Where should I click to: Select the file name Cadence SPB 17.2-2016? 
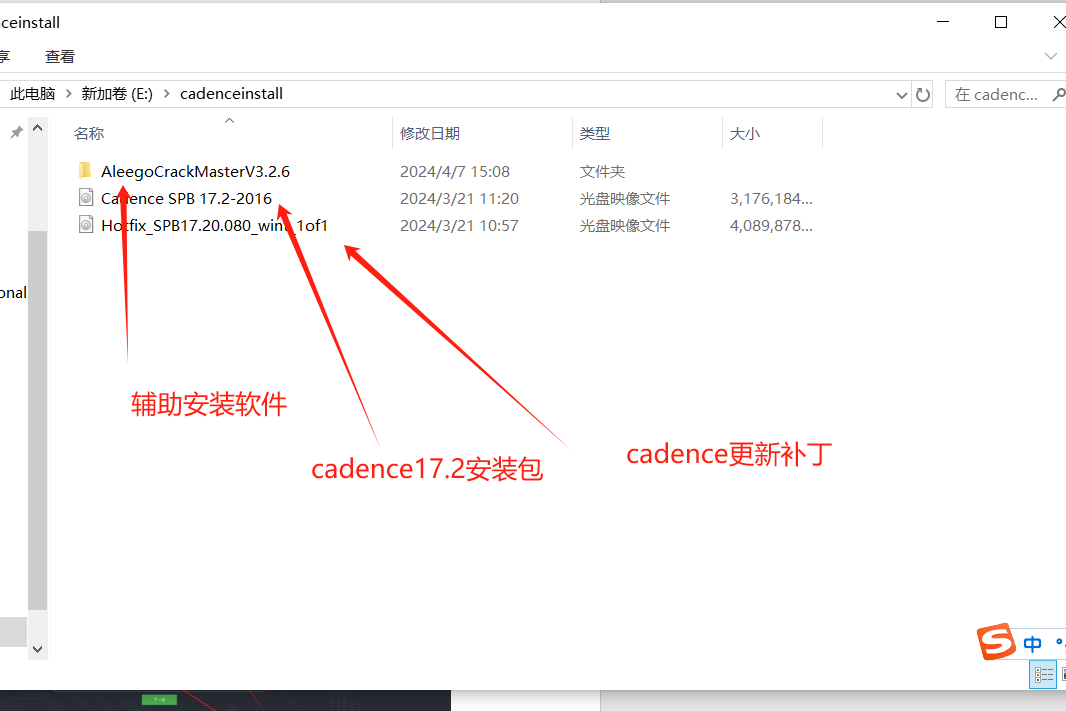(186, 198)
